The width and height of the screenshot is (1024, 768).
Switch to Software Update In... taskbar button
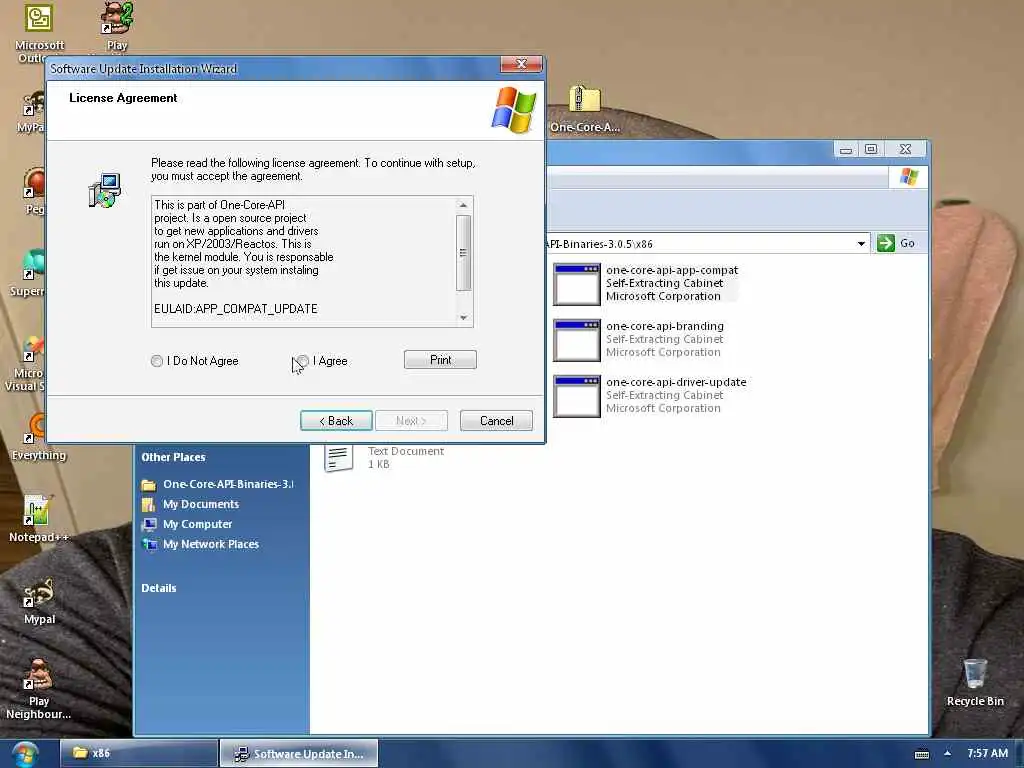299,754
